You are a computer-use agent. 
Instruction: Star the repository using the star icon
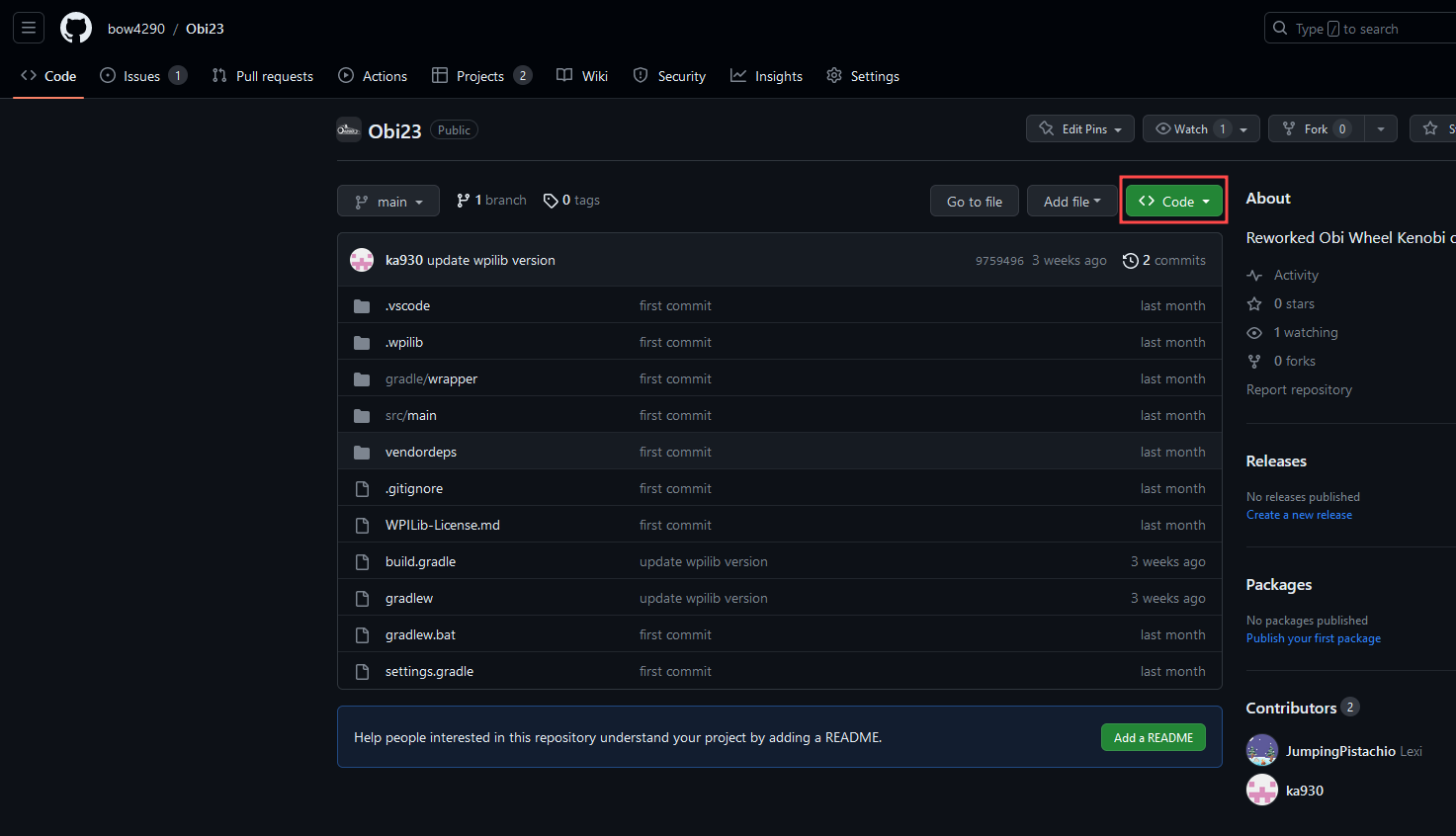(x=1430, y=129)
